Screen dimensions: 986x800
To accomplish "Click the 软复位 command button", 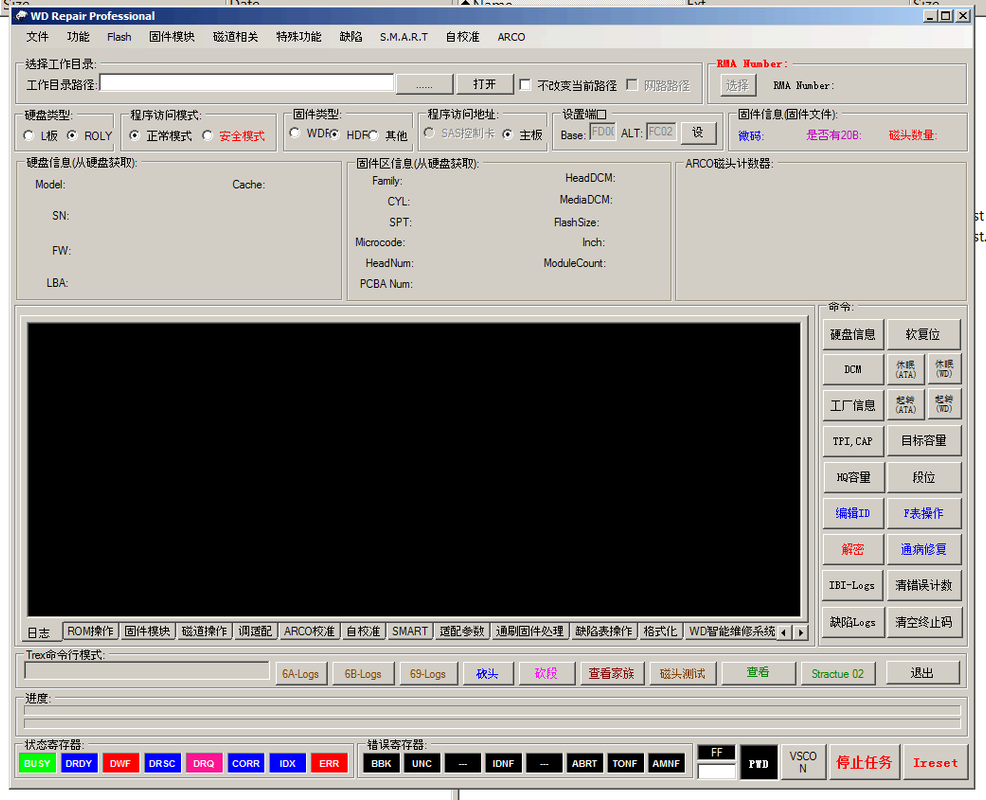I will [x=923, y=335].
